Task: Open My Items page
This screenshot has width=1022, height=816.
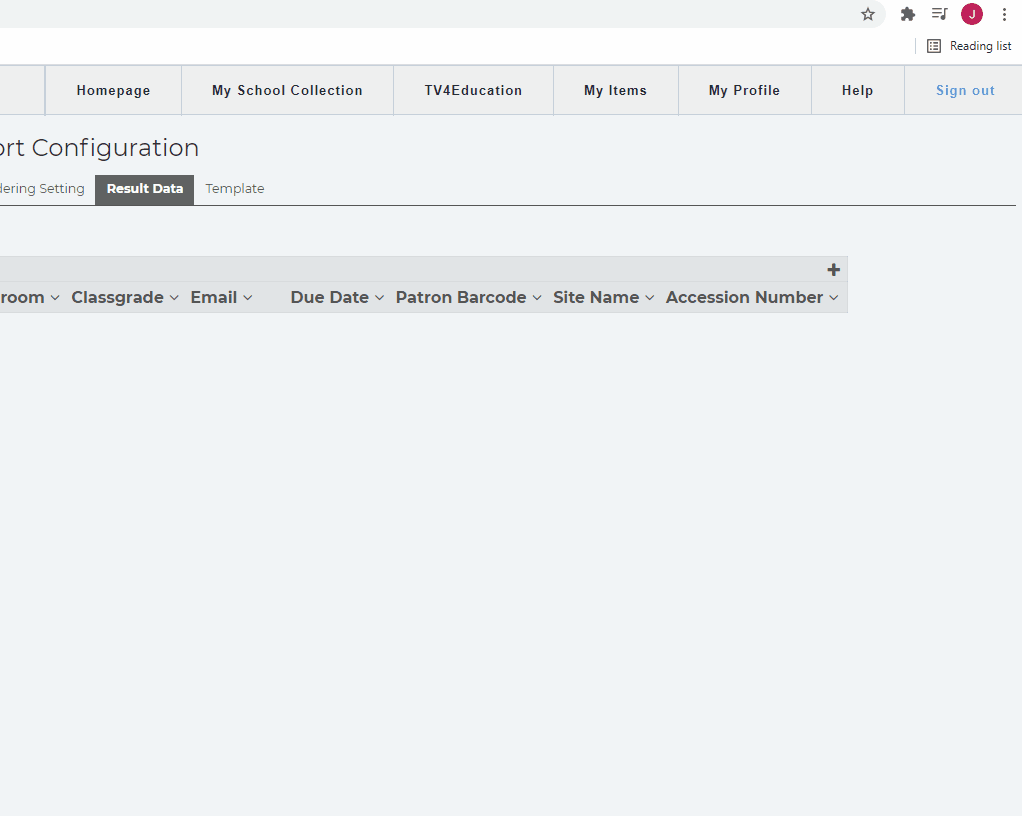Action: coord(615,91)
